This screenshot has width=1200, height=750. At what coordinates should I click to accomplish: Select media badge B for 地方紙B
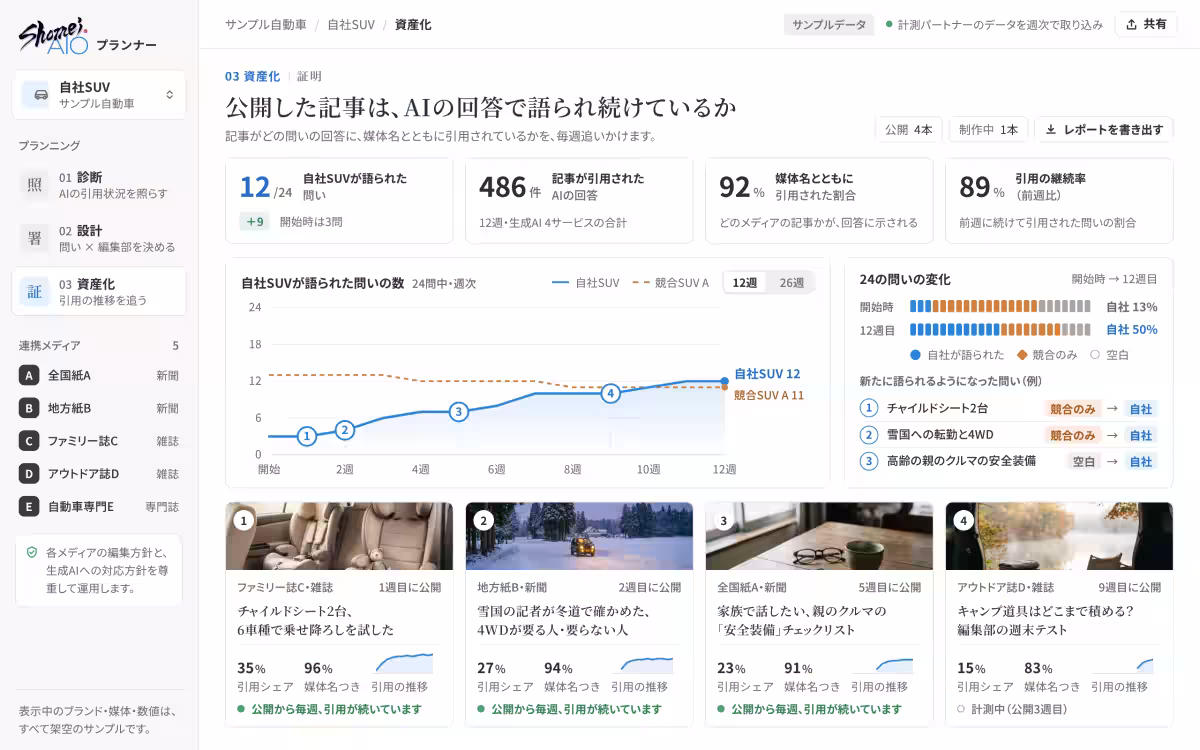click(x=29, y=408)
